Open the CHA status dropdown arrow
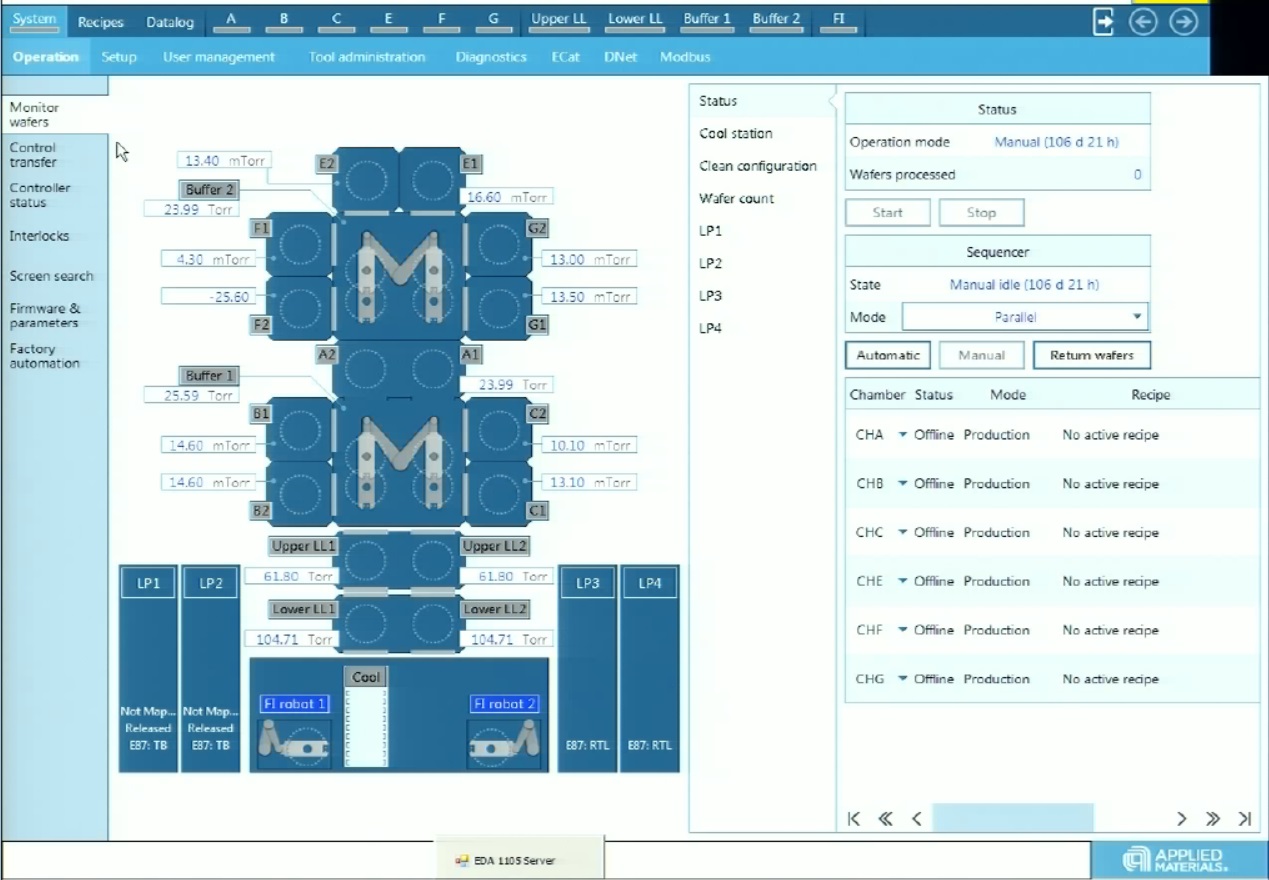Image resolution: width=1269 pixels, height=880 pixels. click(x=902, y=435)
